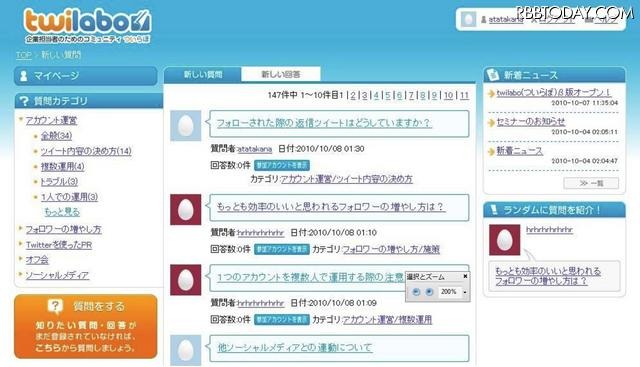Image resolution: width=640 pixels, height=367 pixels.
Task: Open question 1つのアカウントを複数人で運用する際の注意
Action: [x=310, y=277]
